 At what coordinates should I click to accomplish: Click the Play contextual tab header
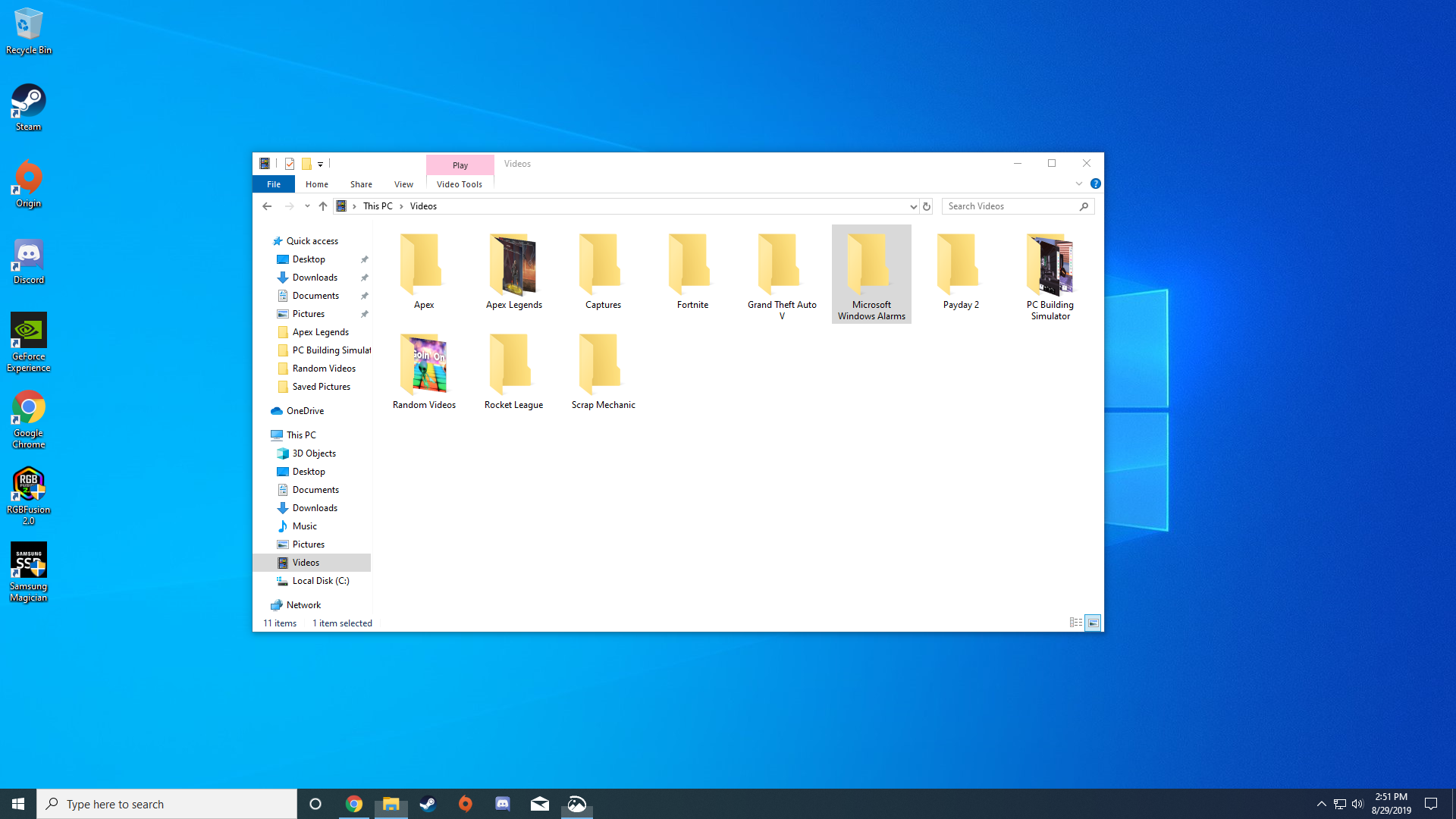pyautogui.click(x=460, y=165)
